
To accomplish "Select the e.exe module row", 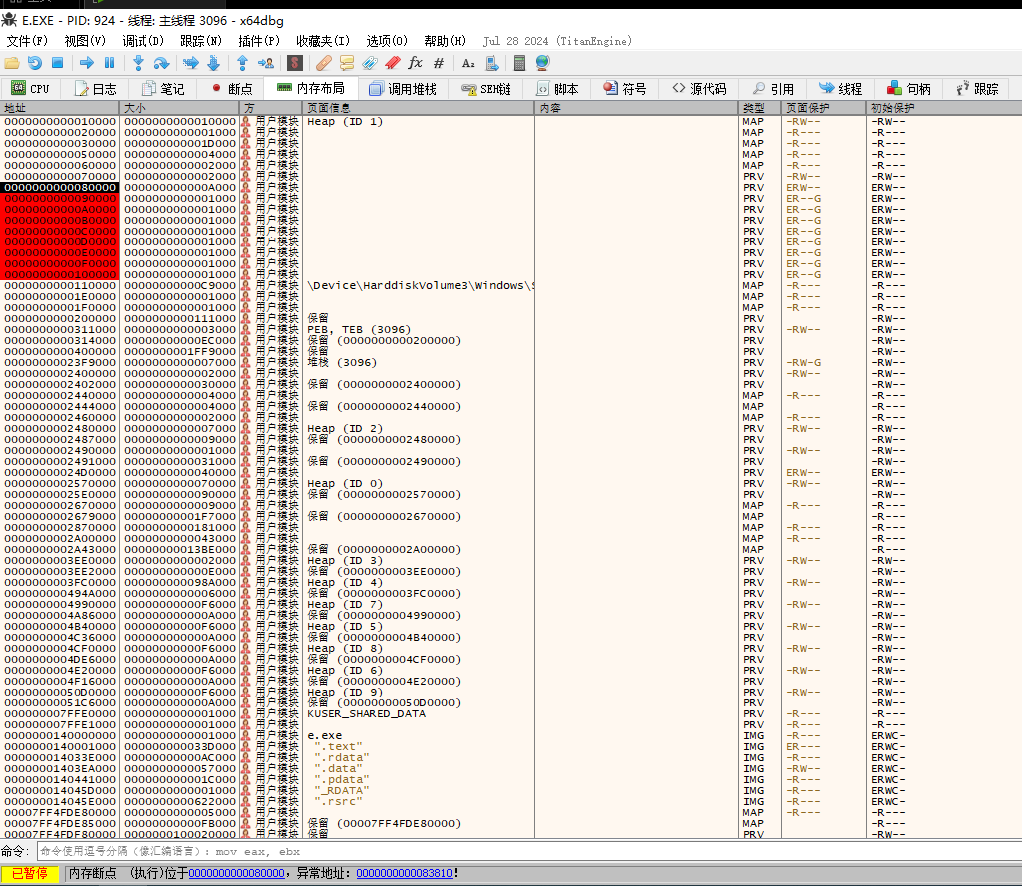I will point(511,735).
